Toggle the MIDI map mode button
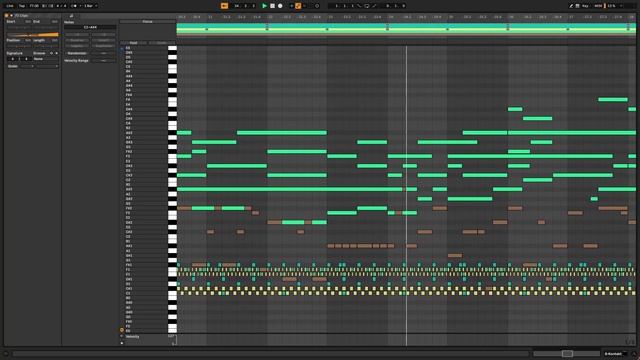Viewport: 640px width, 360px height. pyautogui.click(x=598, y=6)
